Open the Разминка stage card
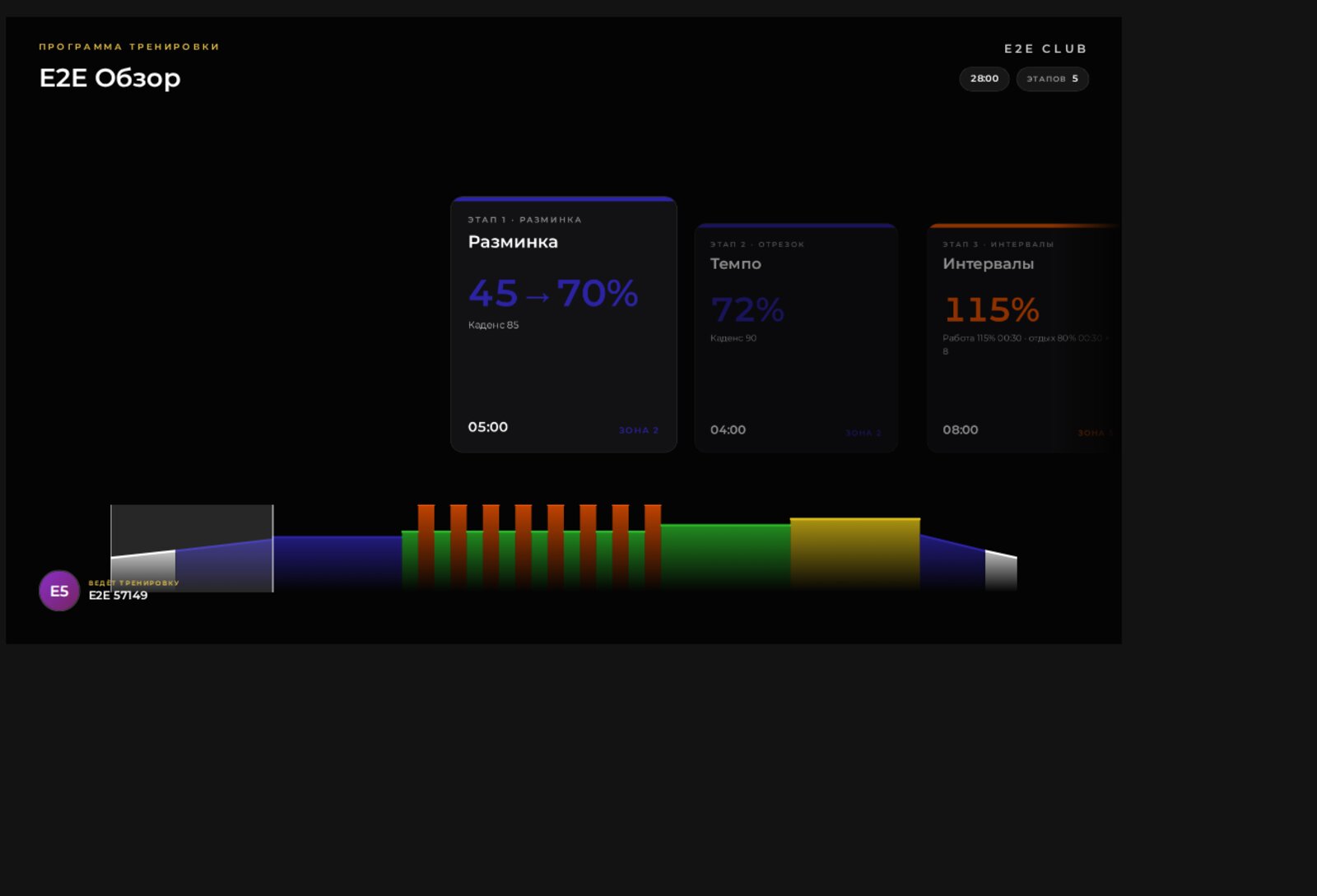The height and width of the screenshot is (896, 1317). (564, 324)
